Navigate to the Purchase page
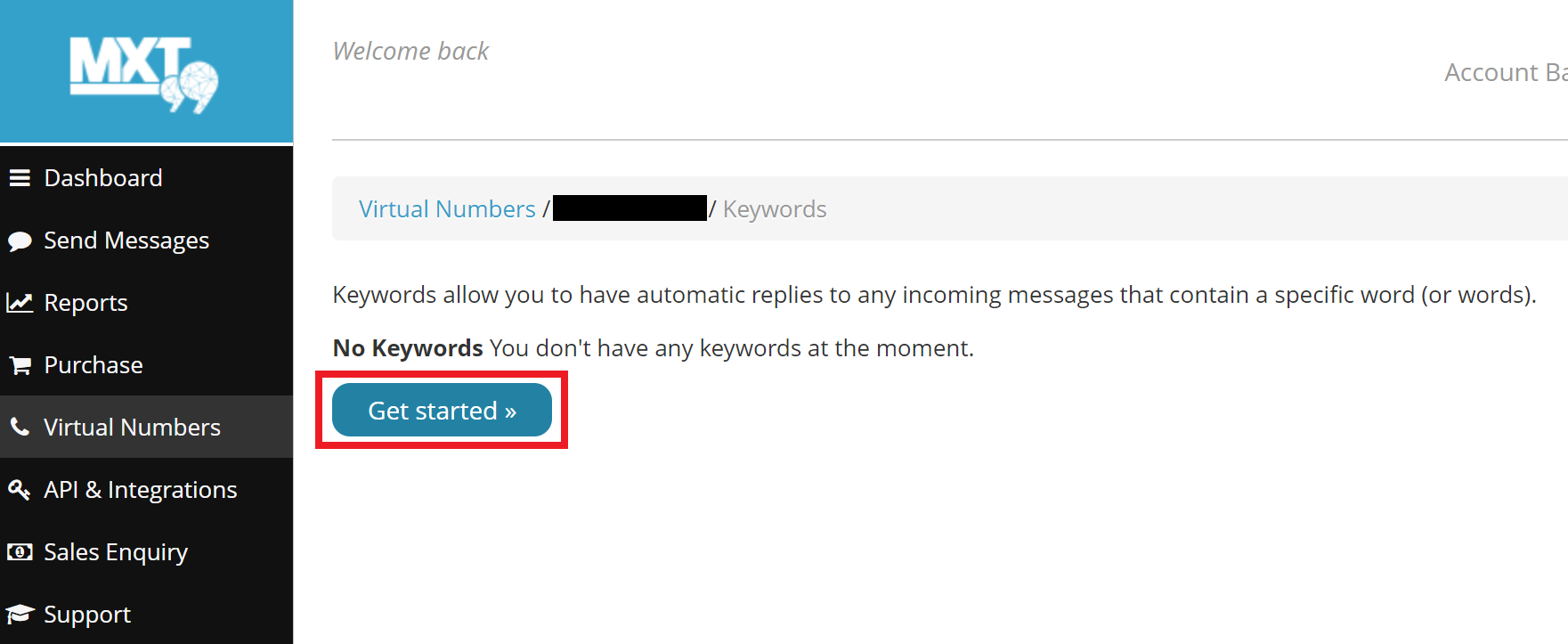This screenshot has height=644, width=1568. [93, 364]
